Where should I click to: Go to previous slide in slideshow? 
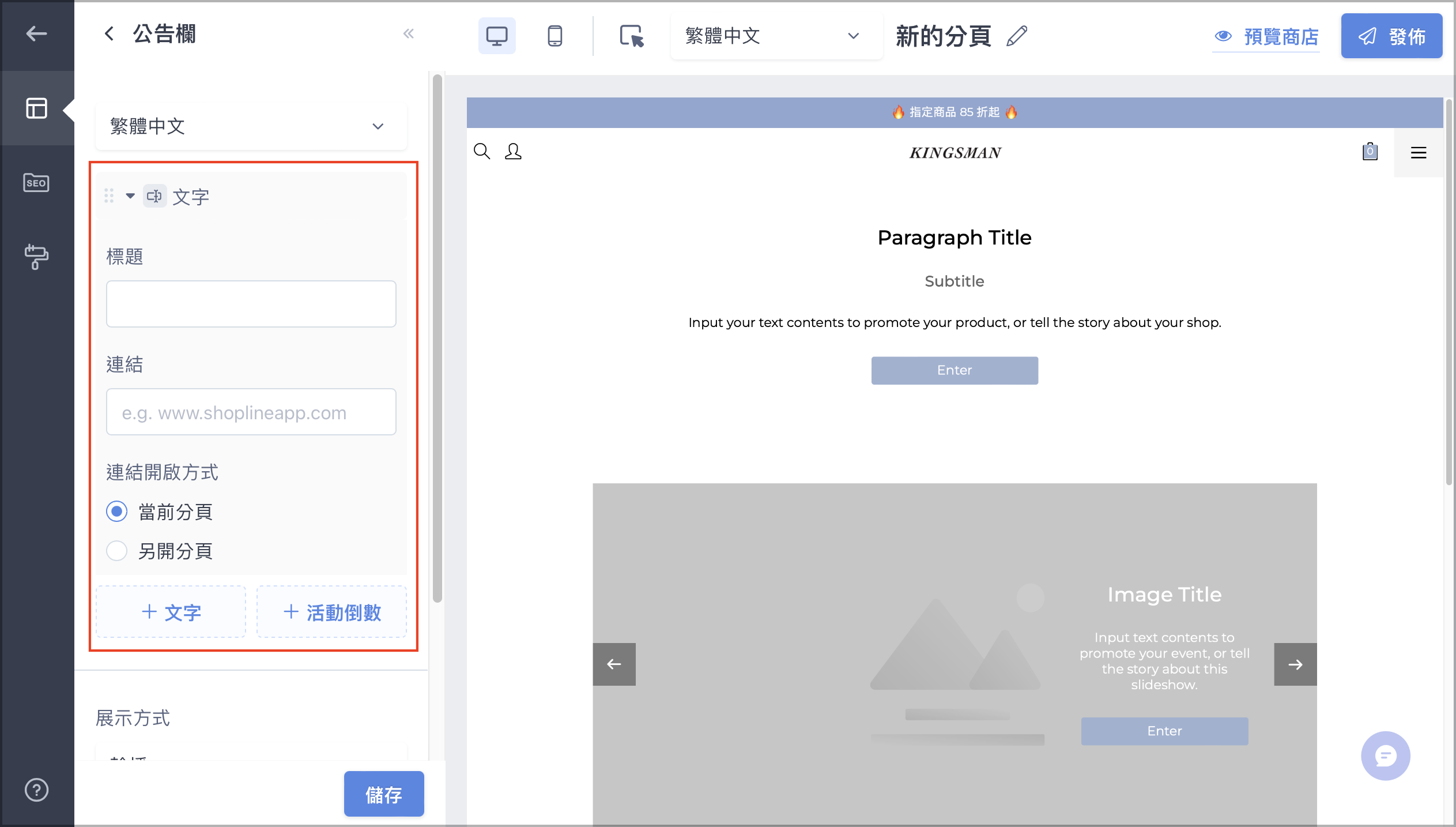[614, 664]
